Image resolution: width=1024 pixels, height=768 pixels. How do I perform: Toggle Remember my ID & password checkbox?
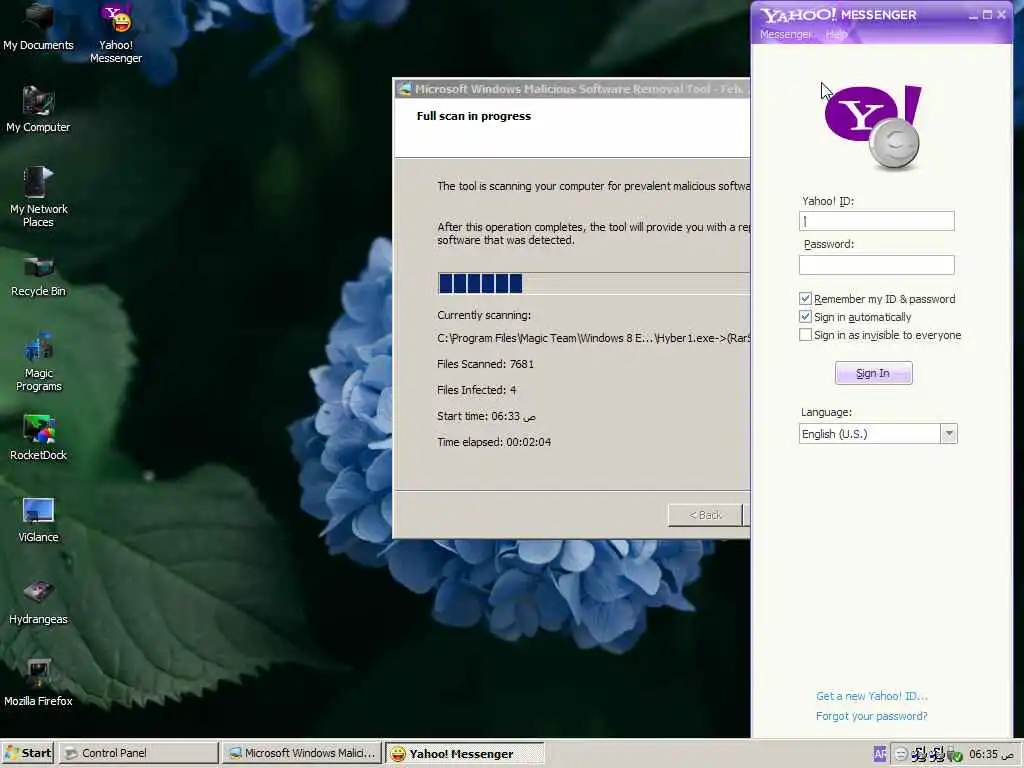click(805, 298)
